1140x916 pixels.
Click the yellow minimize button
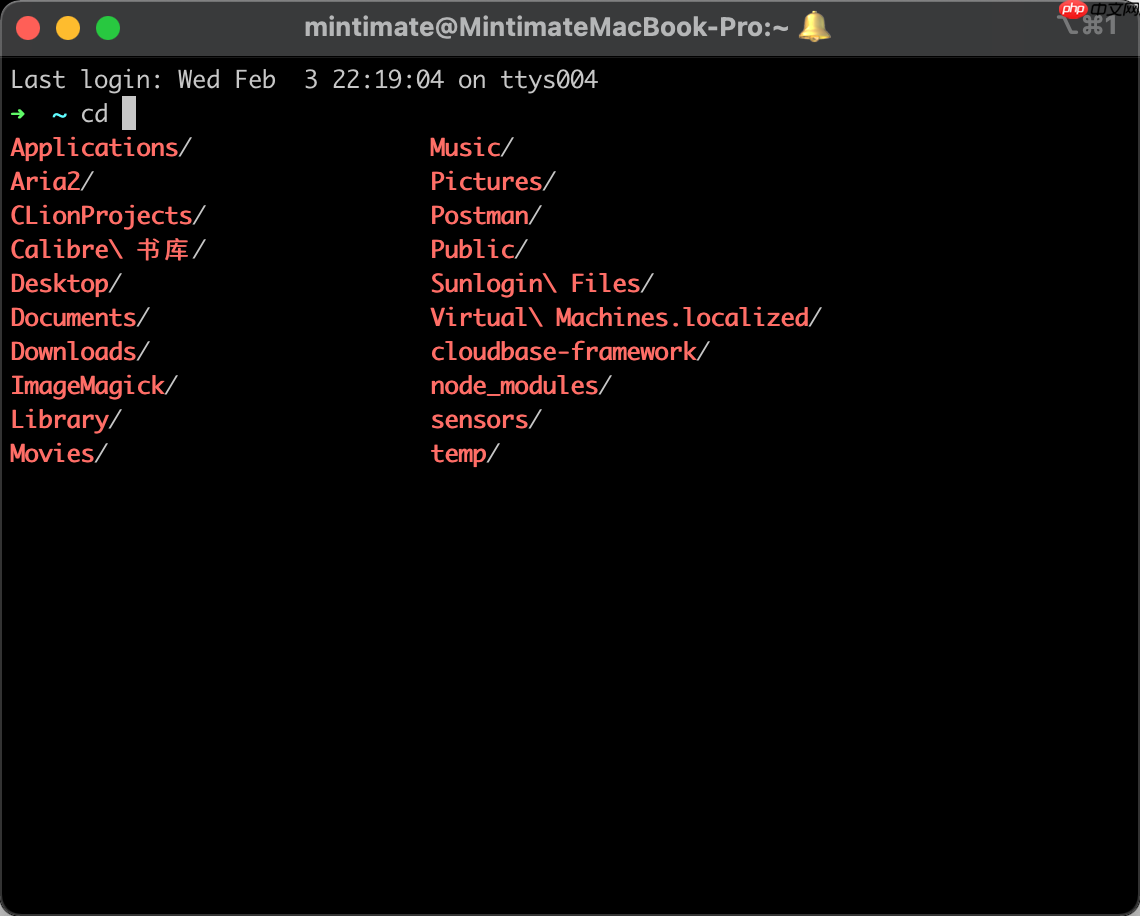point(67,28)
